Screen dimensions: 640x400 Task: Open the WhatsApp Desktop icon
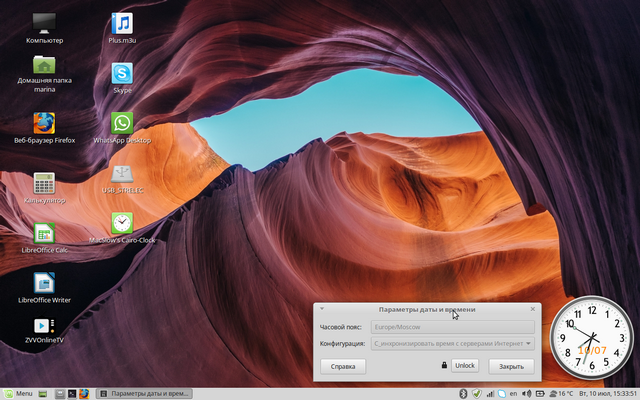pos(122,123)
